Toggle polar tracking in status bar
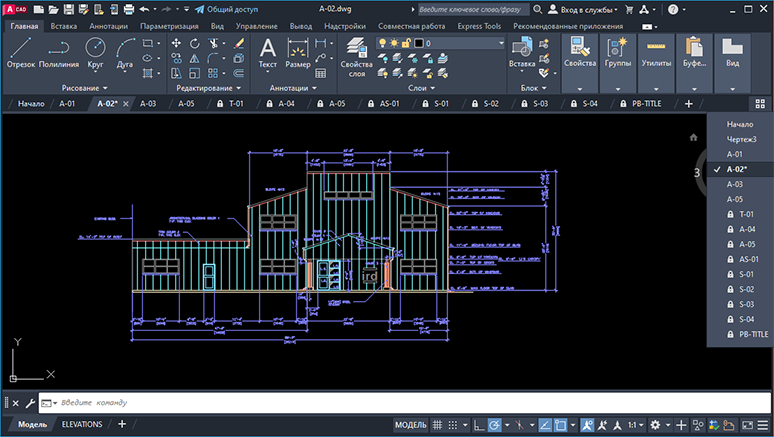The width and height of the screenshot is (774, 437). coord(494,425)
